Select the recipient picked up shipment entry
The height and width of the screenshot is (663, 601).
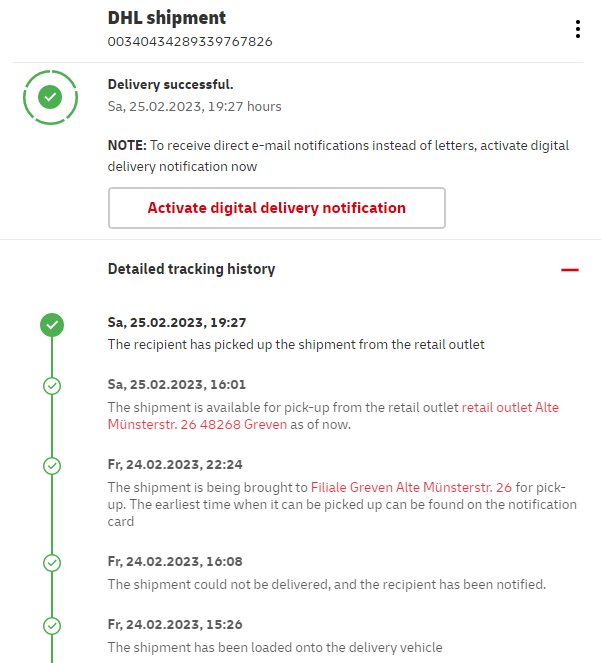296,345
